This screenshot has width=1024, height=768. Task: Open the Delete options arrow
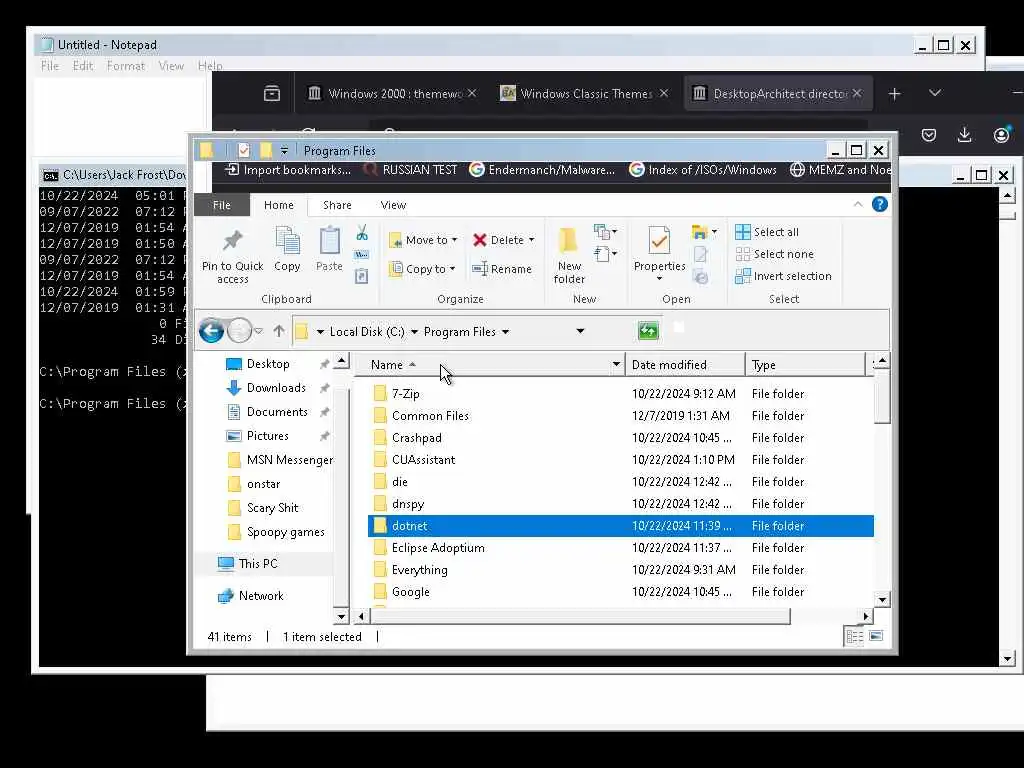coord(532,240)
